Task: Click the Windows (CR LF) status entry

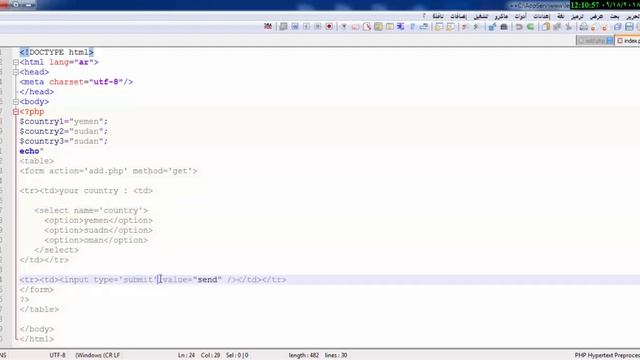Action: 98,355
